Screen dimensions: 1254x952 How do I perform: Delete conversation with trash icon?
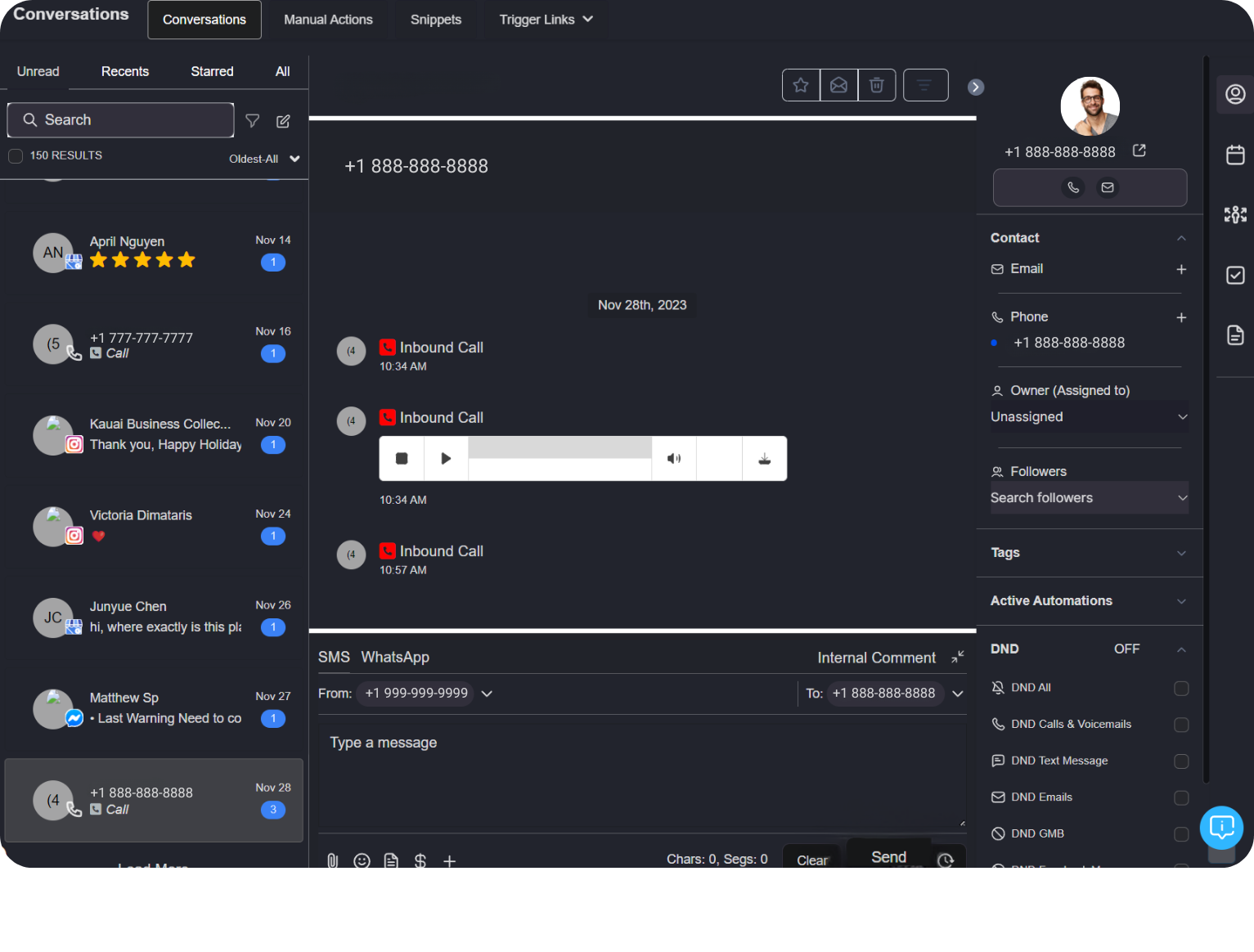click(876, 85)
